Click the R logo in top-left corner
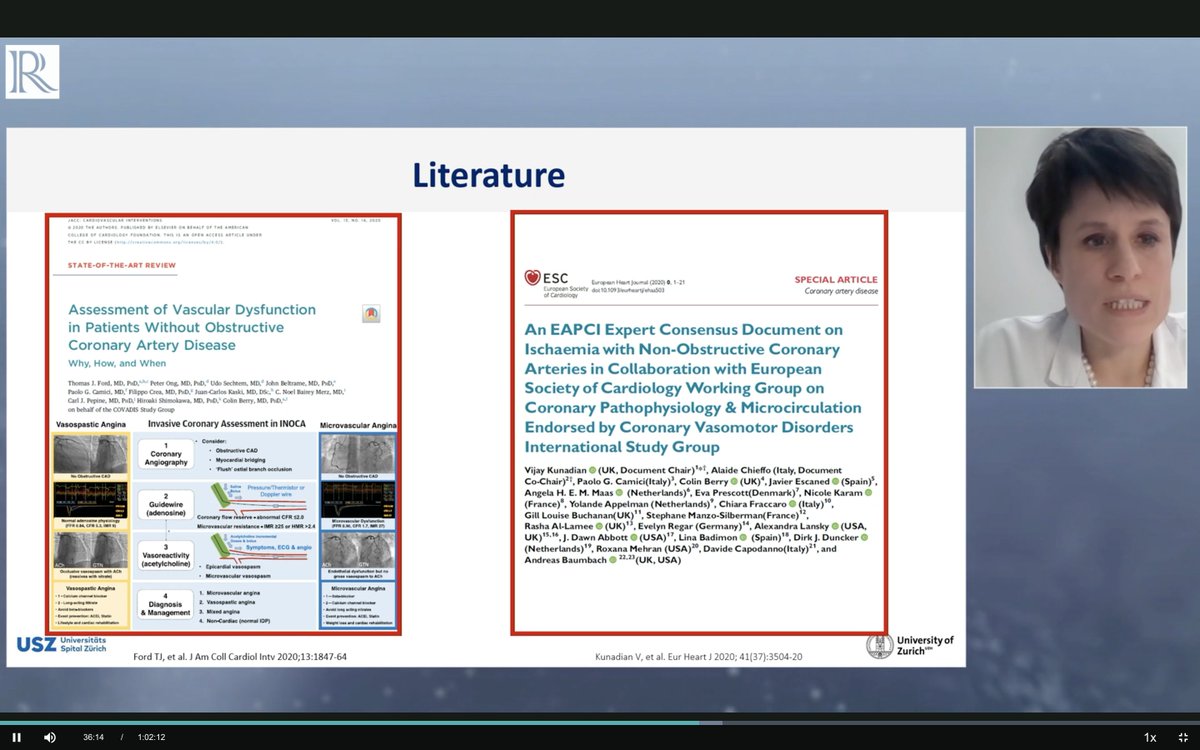1200x750 pixels. [32, 71]
